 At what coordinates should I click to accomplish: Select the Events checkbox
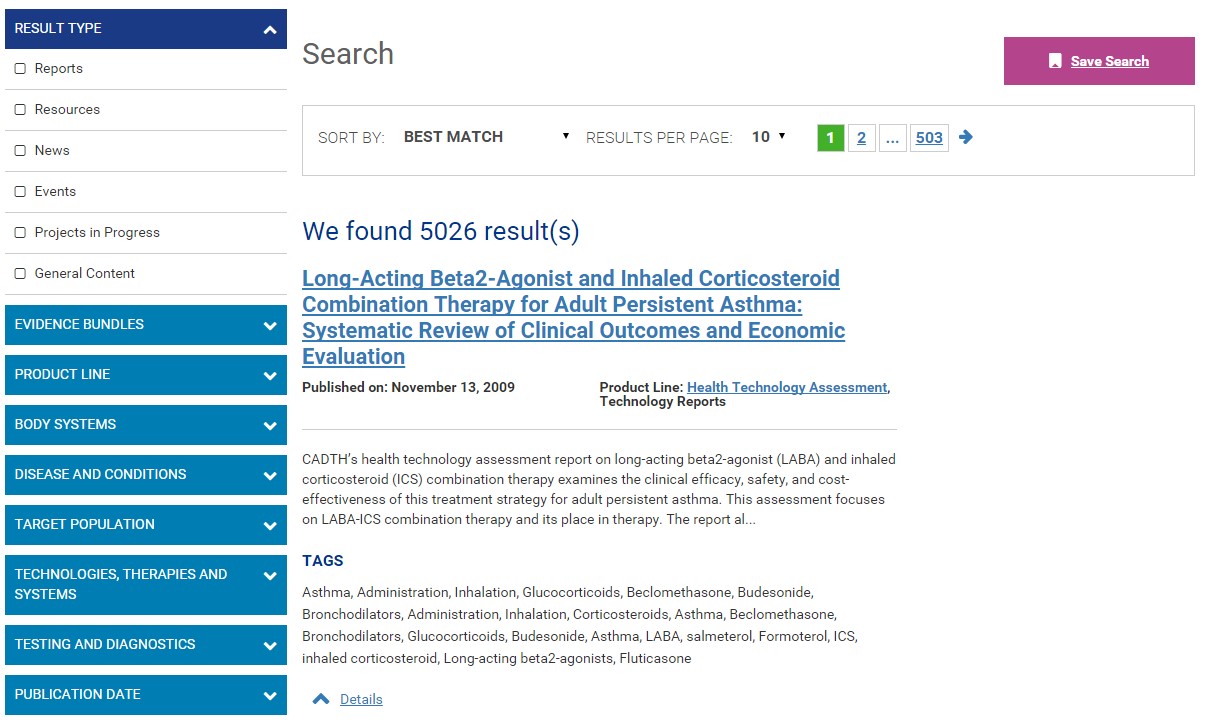click(20, 192)
